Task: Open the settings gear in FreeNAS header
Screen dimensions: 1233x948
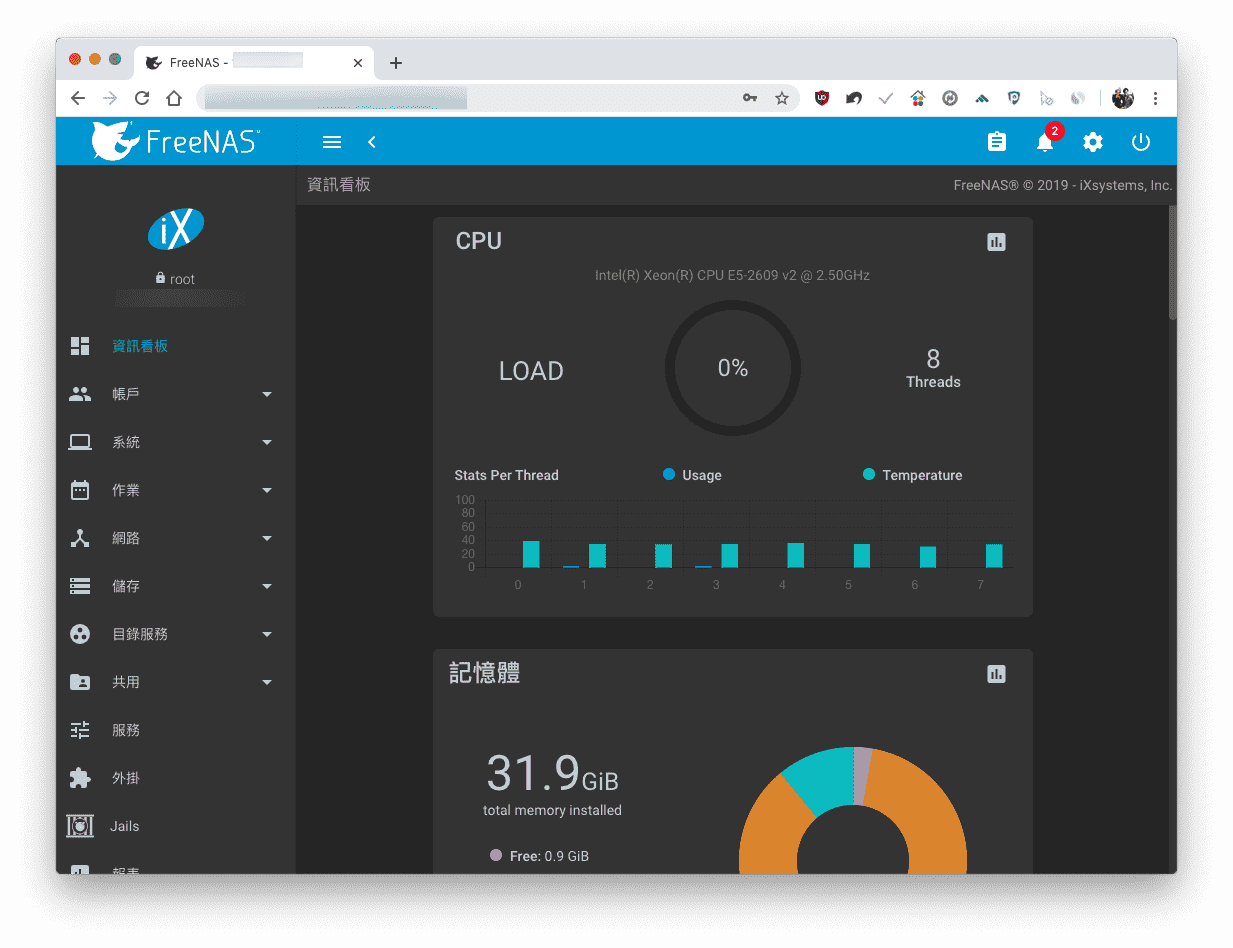Action: coord(1093,142)
